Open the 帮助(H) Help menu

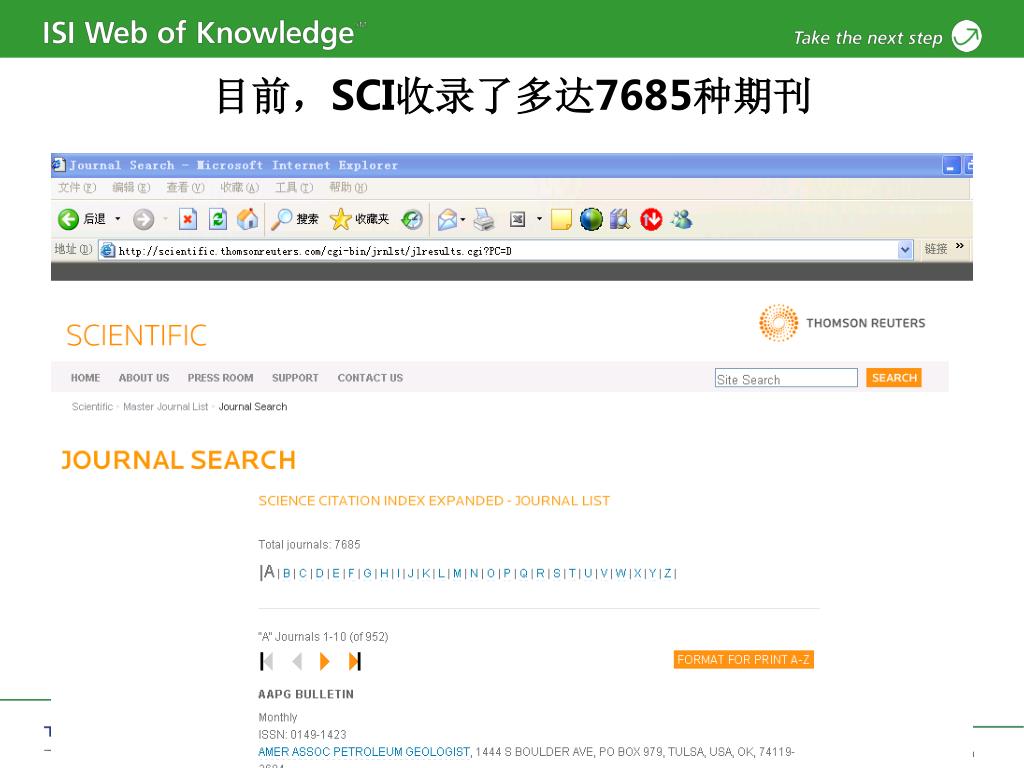[x=348, y=187]
